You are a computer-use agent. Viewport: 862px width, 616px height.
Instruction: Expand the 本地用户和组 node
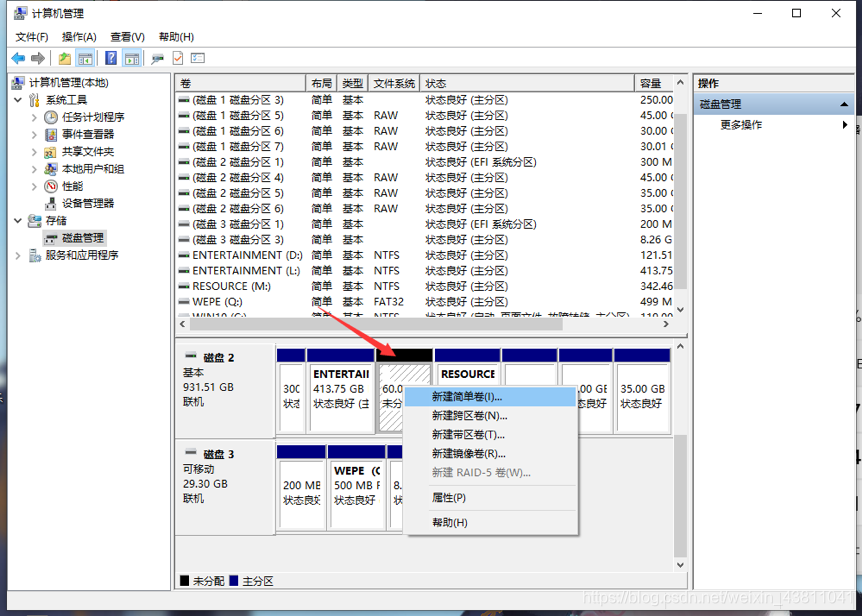[34, 169]
